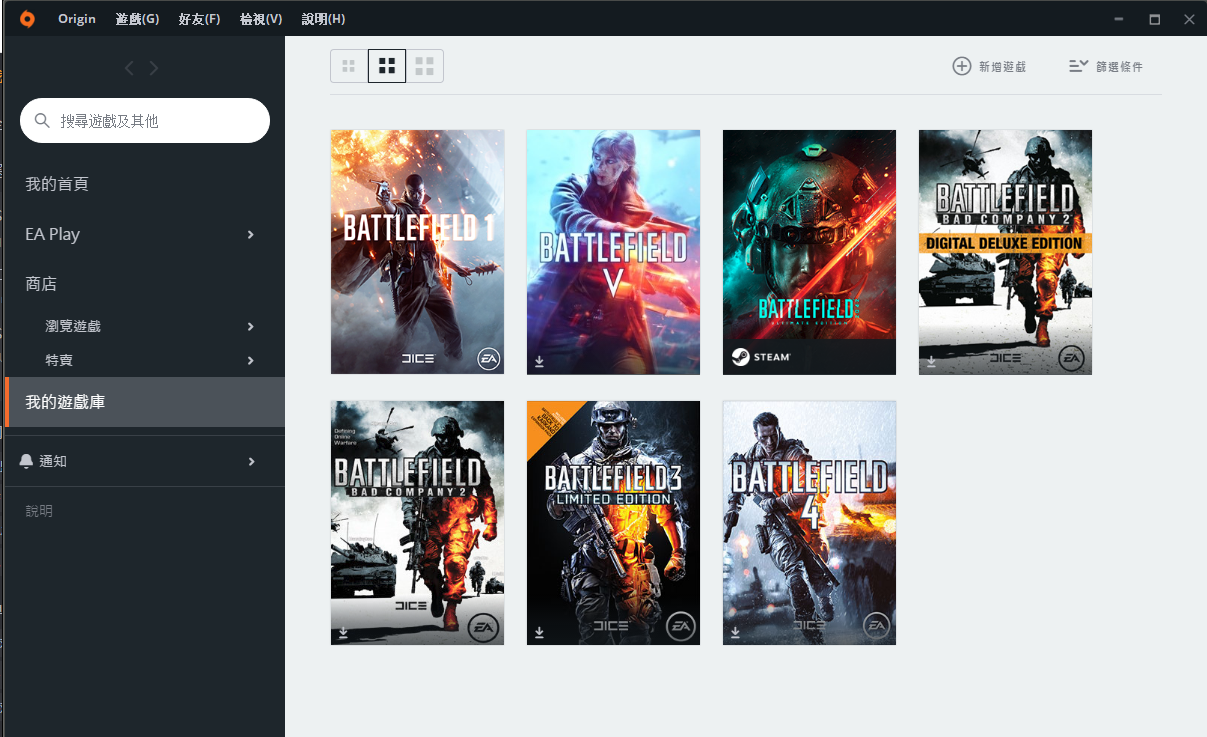1207x737 pixels.
Task: Switch to small tile grid view
Action: pyautogui.click(x=349, y=66)
